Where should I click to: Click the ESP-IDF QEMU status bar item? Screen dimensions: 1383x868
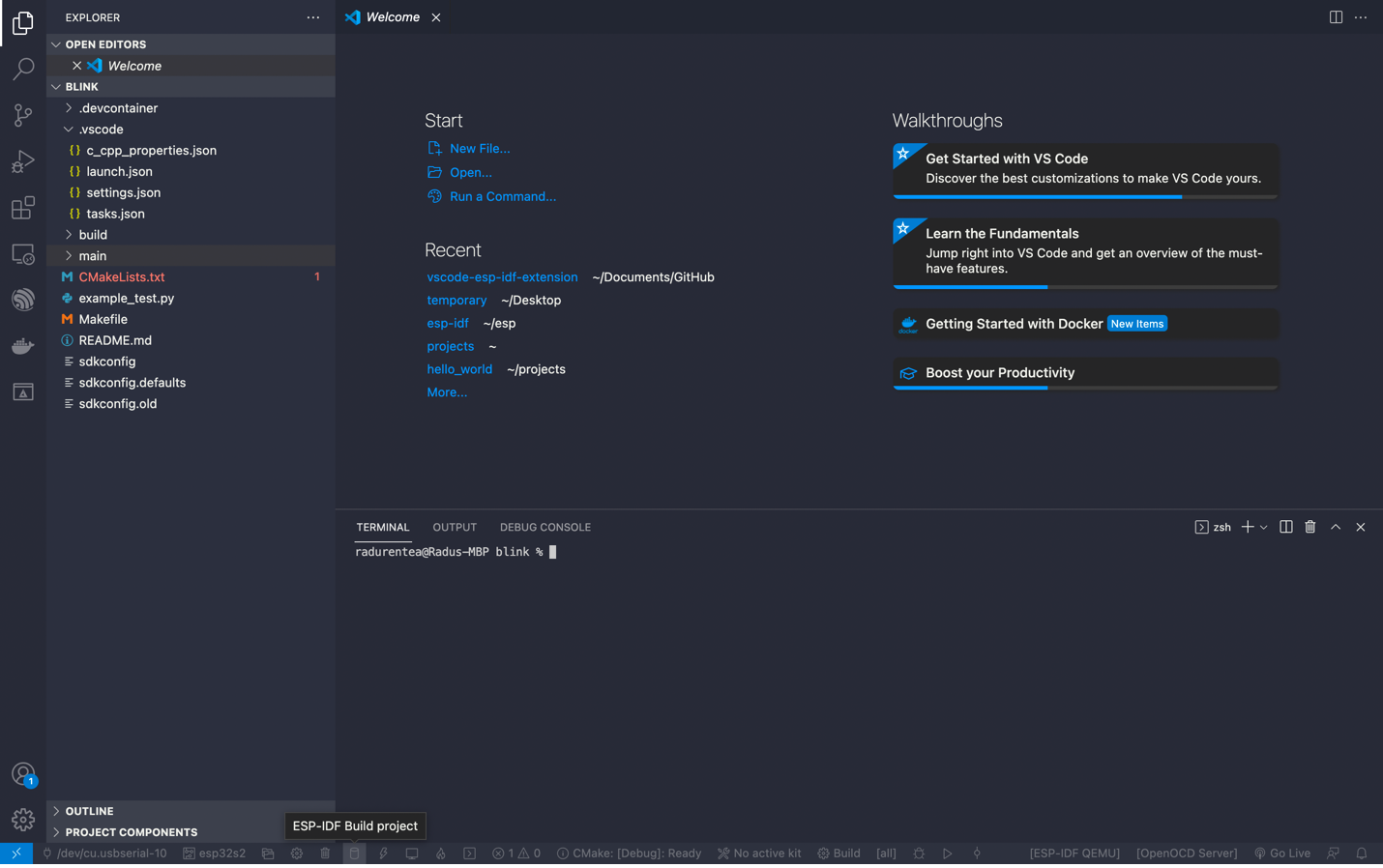pos(1074,854)
